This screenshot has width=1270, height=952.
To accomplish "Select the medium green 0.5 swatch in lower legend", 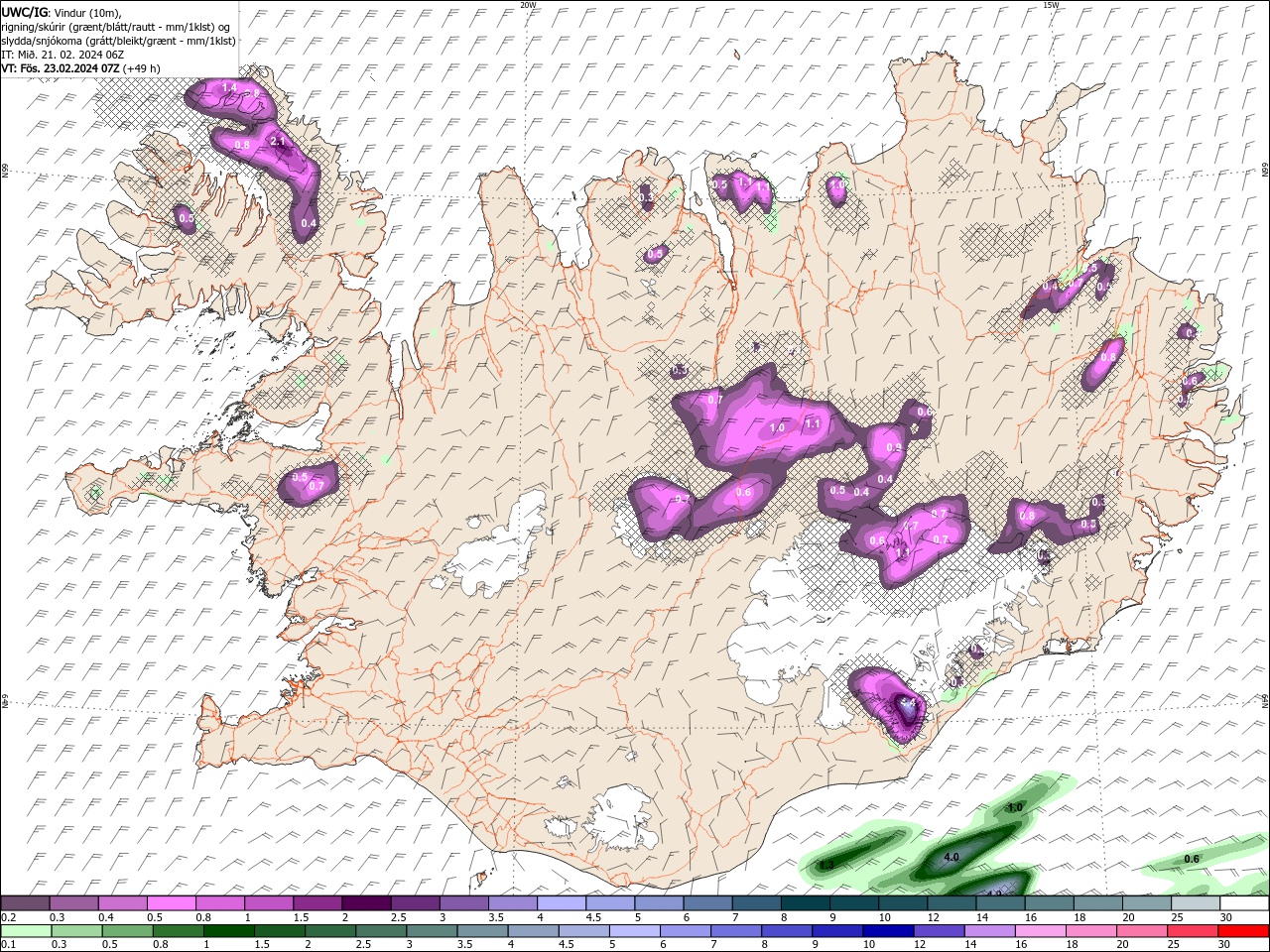I will coord(127,931).
